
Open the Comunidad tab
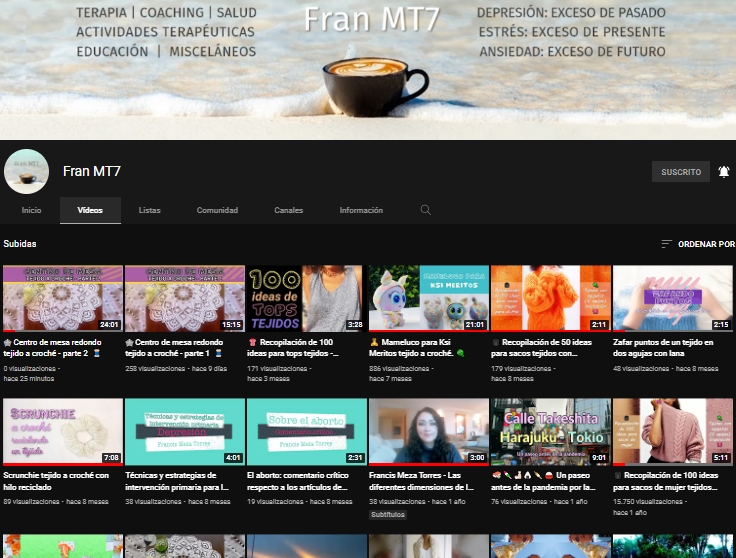coord(217,210)
